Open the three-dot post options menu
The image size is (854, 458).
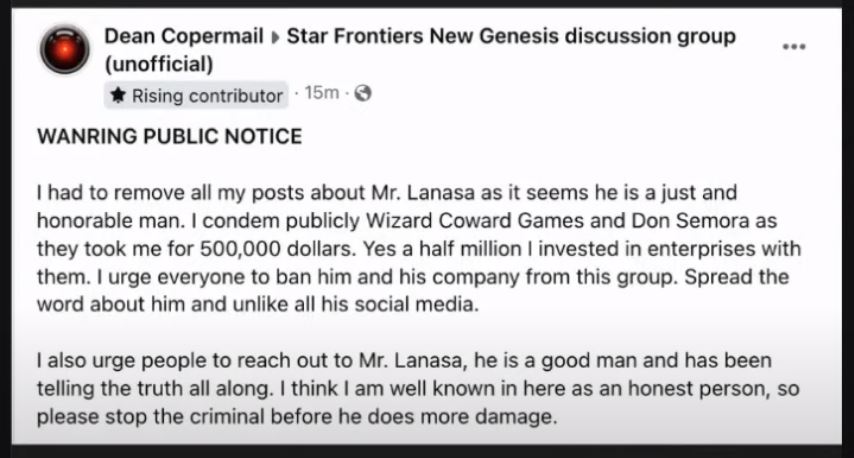794,47
